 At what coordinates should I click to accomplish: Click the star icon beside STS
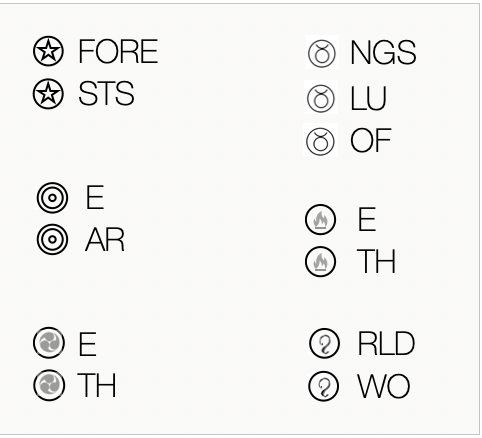[x=48, y=94]
